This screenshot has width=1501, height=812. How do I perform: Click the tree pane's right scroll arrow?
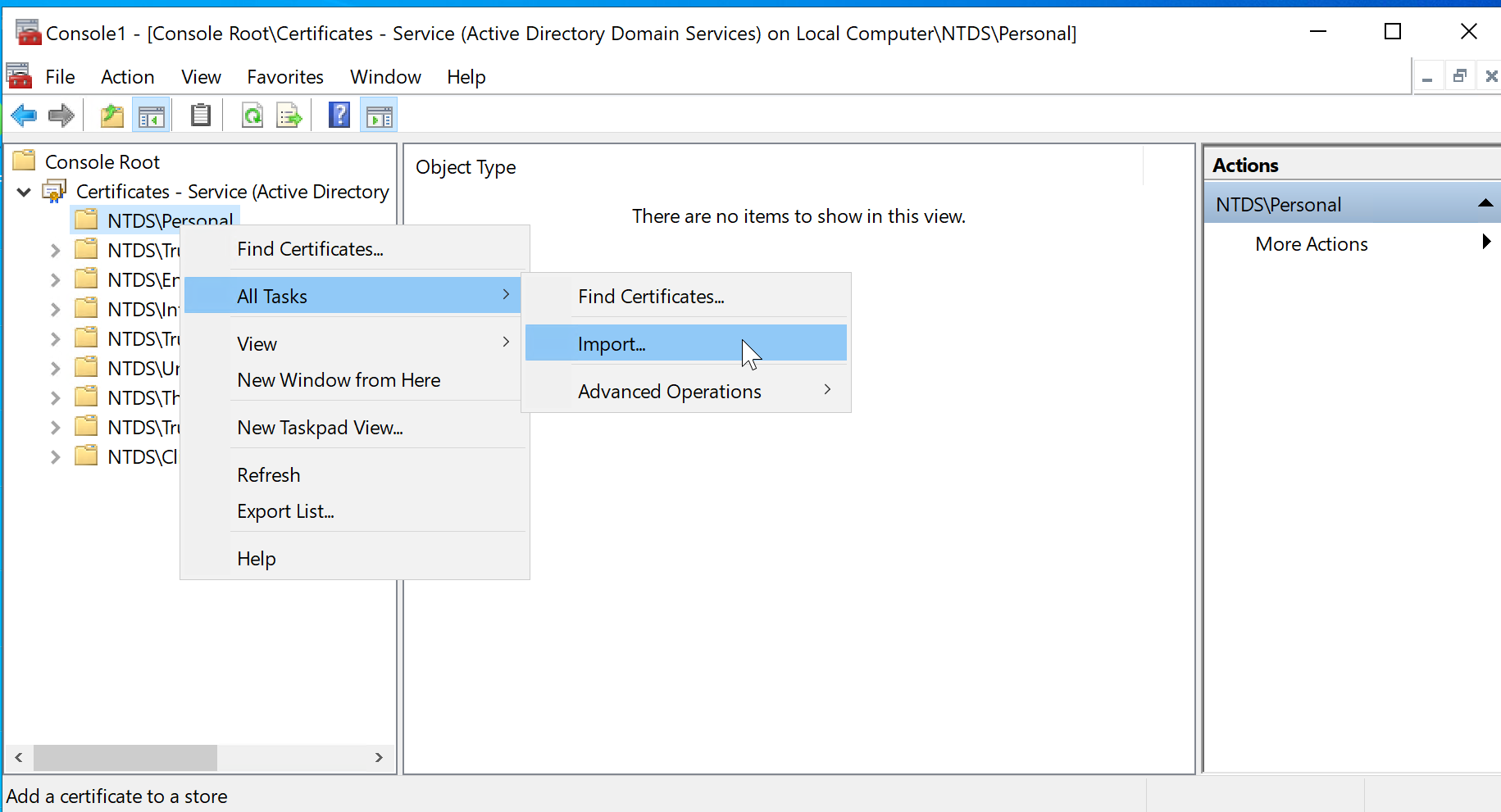click(x=379, y=758)
